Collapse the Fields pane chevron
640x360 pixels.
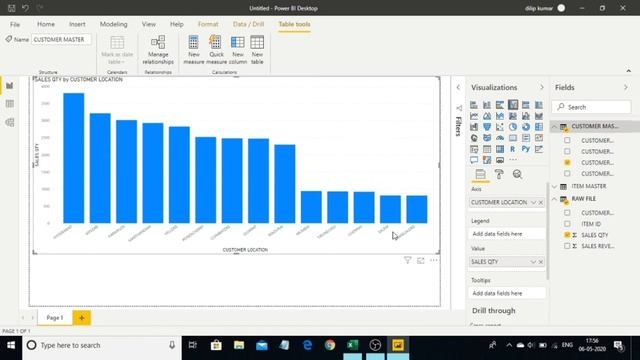pyautogui.click(x=626, y=87)
